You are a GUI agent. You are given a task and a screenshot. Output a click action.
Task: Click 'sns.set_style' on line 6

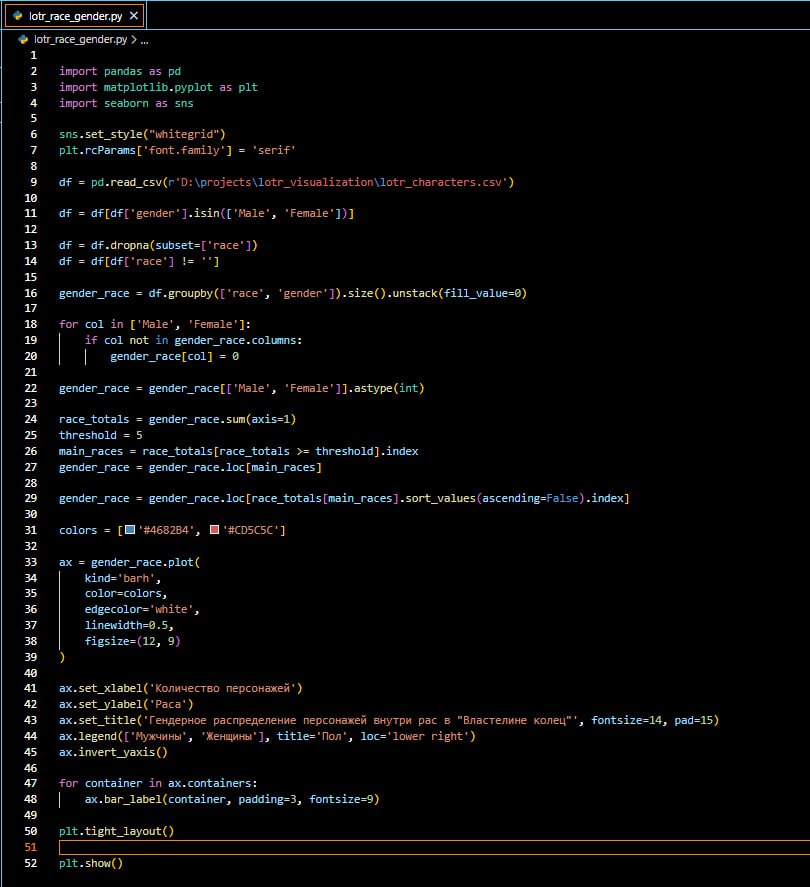(x=101, y=135)
